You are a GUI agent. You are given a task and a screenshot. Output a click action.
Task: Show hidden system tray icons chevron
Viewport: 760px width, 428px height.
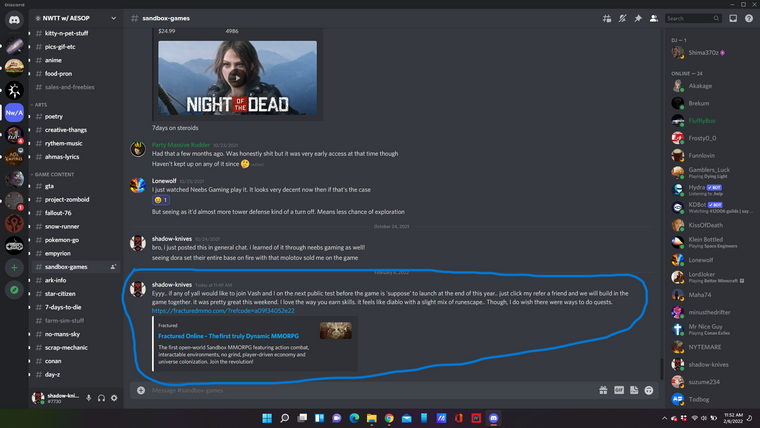coord(664,418)
